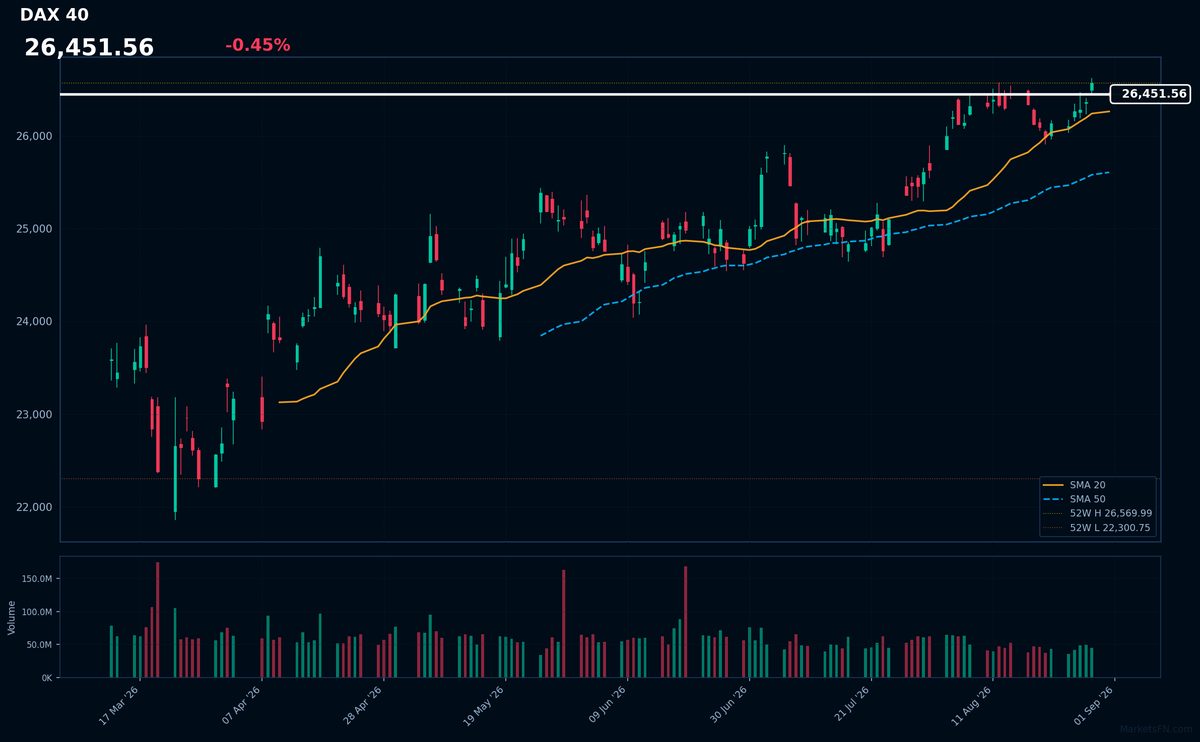Click the 100.0M volume axis label
Viewport: 1200px width, 742px height.
click(37, 612)
